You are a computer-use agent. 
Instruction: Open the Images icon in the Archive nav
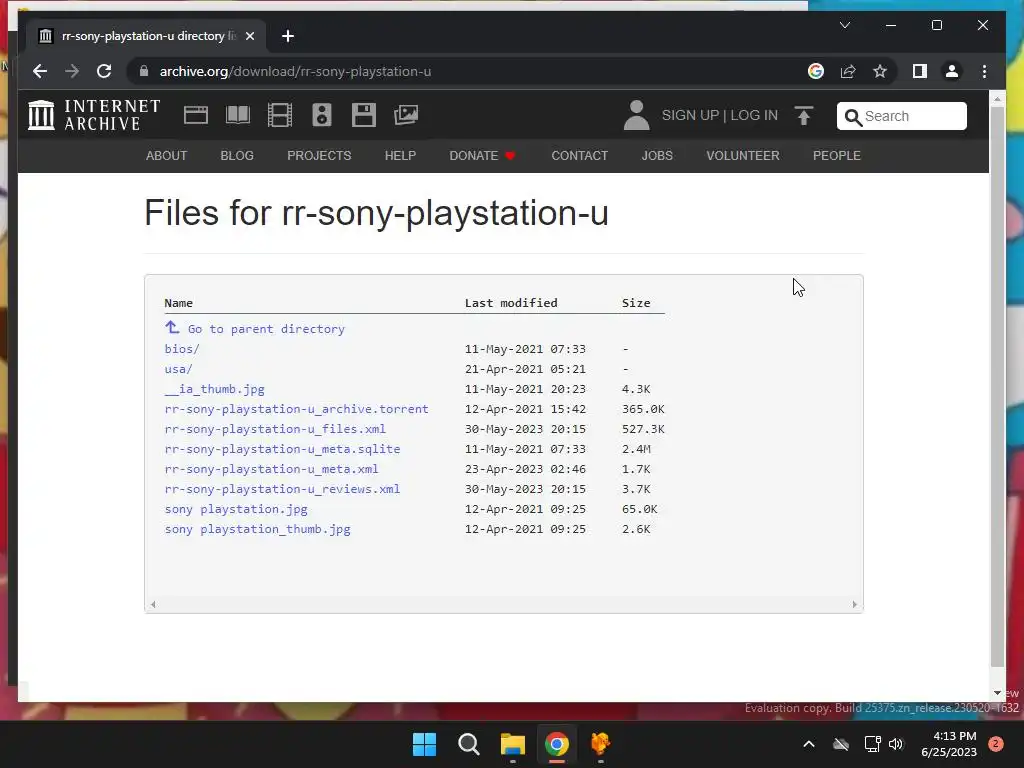[x=406, y=115]
